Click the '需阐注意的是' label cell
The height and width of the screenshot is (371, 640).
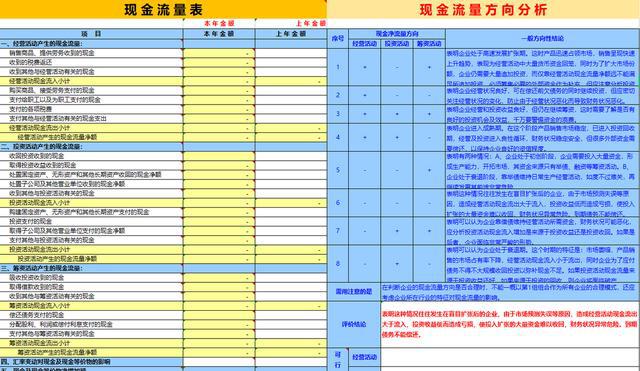coord(354,292)
